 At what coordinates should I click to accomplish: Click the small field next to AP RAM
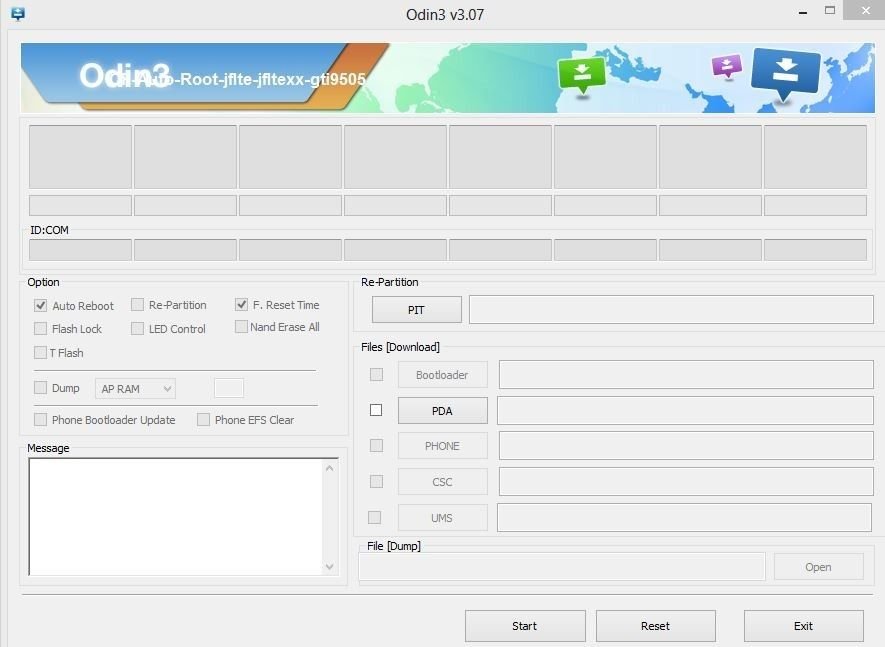click(x=229, y=388)
